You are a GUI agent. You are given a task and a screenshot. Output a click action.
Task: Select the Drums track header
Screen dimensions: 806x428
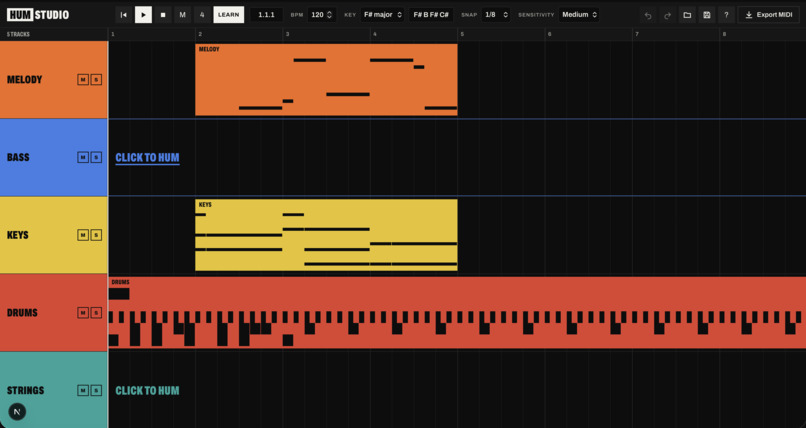[53, 313]
